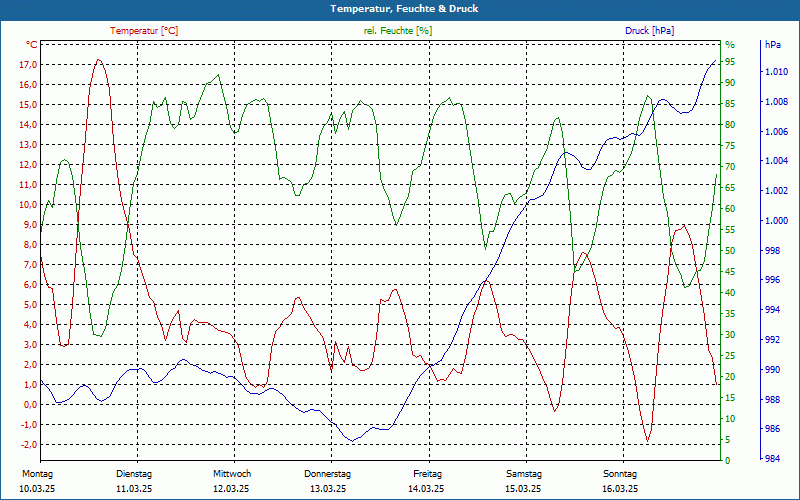Click the 1.000 pressure axis value
The height and width of the screenshot is (500, 800).
click(x=776, y=221)
